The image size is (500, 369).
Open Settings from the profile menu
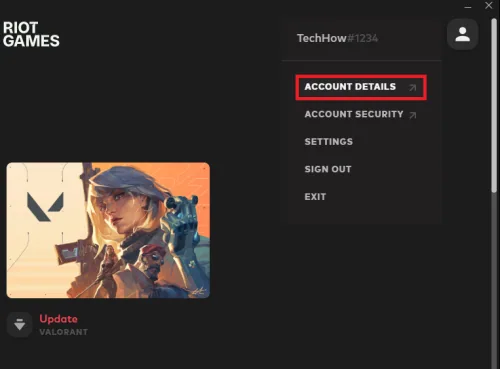tap(328, 142)
